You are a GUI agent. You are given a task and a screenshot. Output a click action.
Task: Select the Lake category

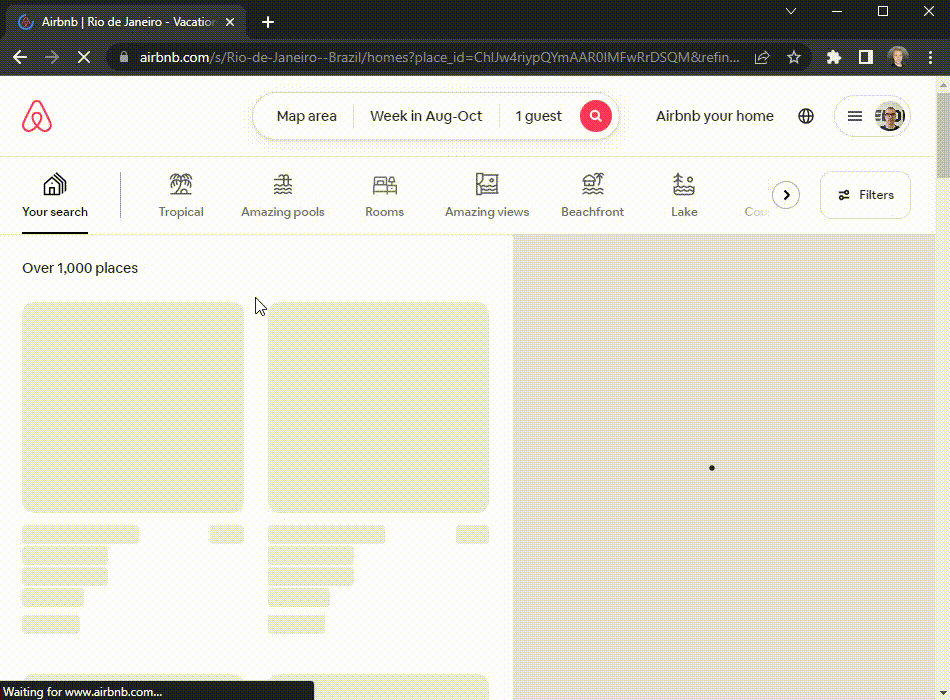684,196
